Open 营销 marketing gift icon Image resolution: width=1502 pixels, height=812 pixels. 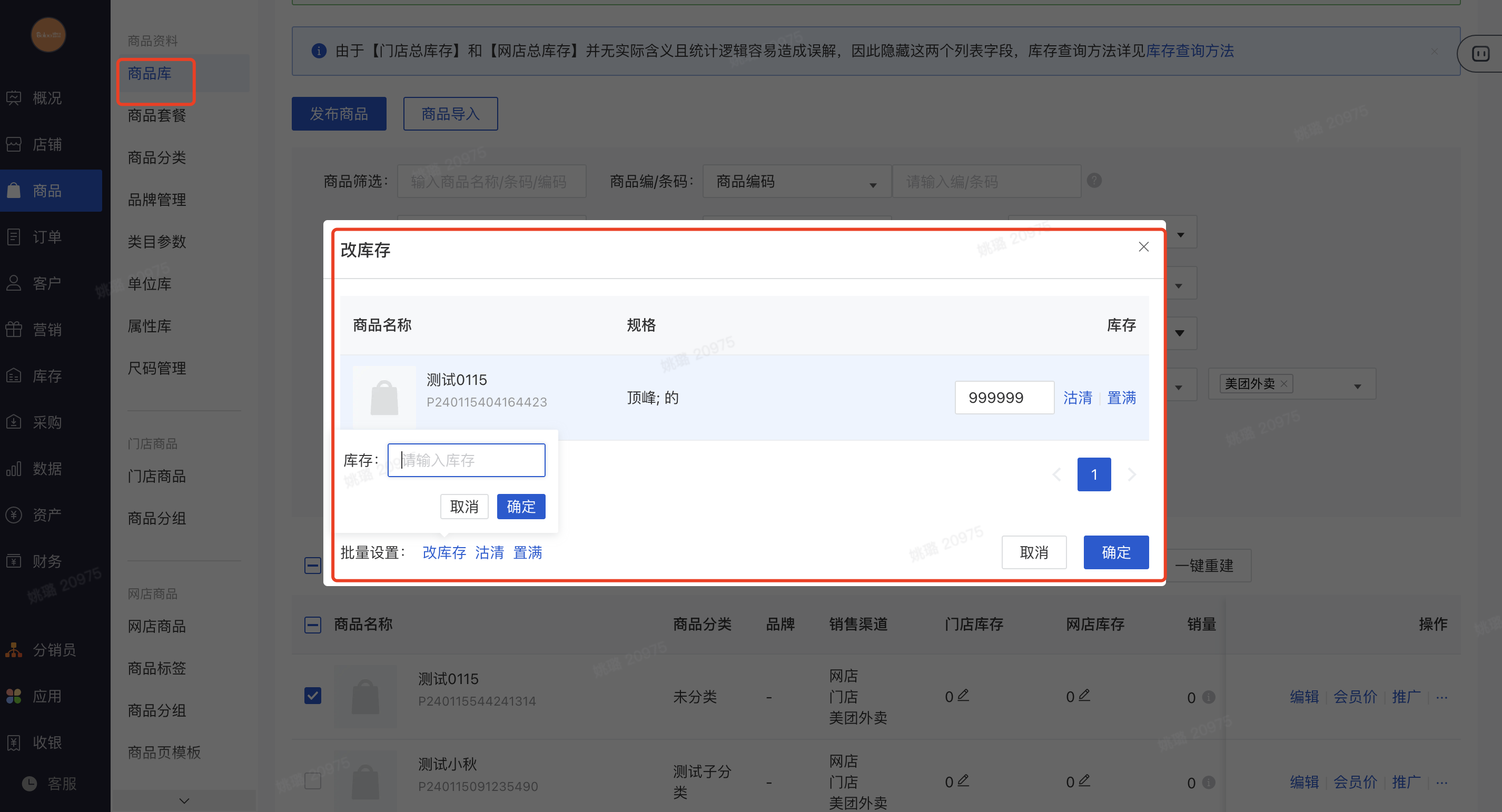14,329
